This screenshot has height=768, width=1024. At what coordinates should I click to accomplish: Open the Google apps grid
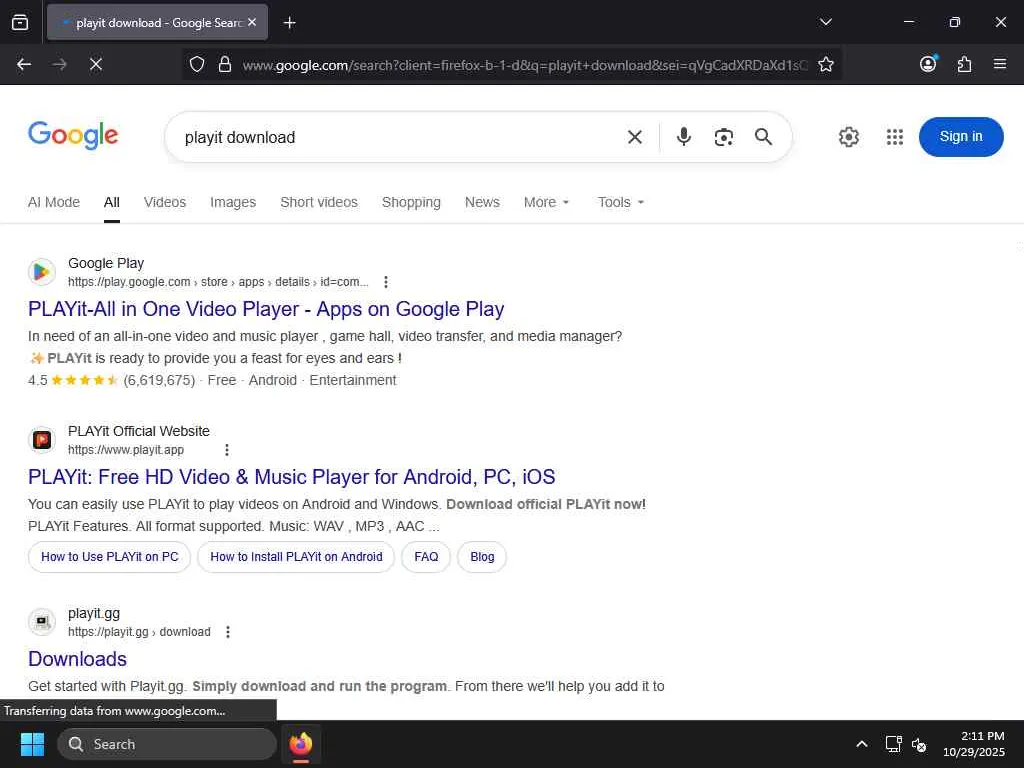pos(895,136)
